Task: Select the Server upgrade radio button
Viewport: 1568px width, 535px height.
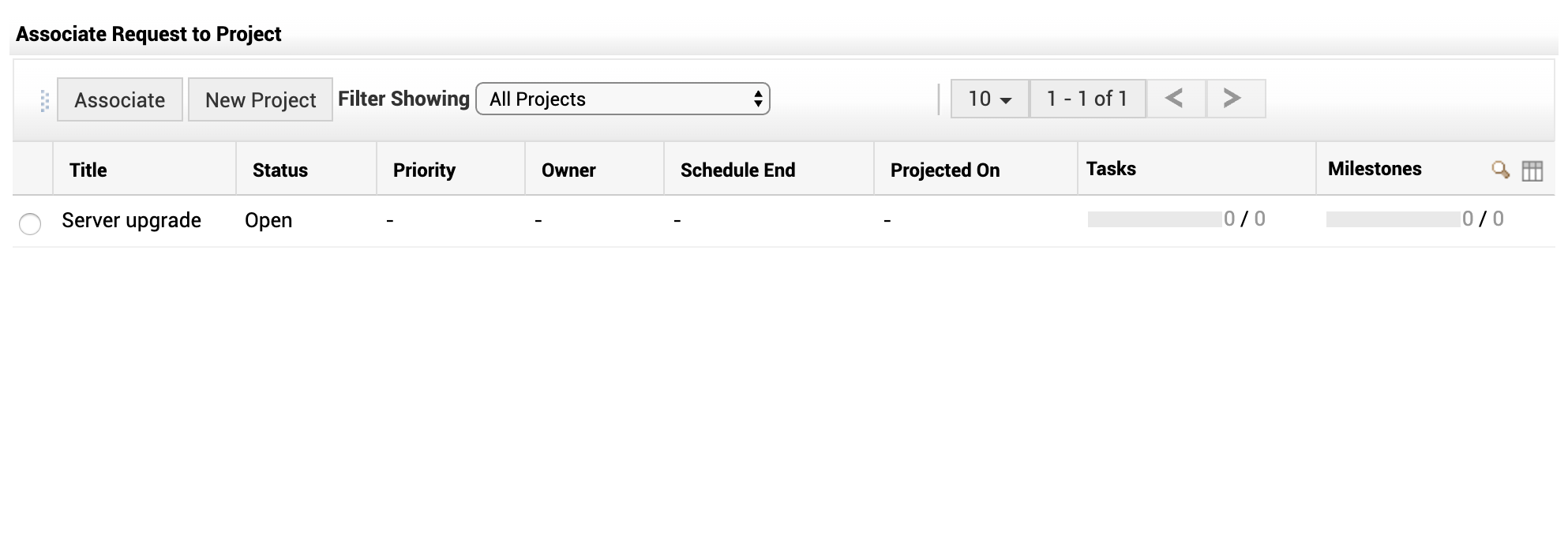Action: [30, 223]
